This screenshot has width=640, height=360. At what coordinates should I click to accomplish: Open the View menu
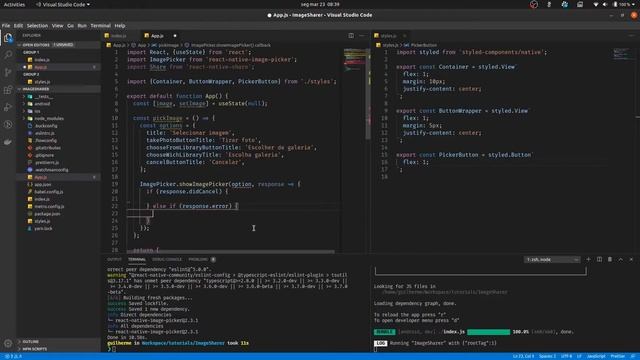pos(58,26)
